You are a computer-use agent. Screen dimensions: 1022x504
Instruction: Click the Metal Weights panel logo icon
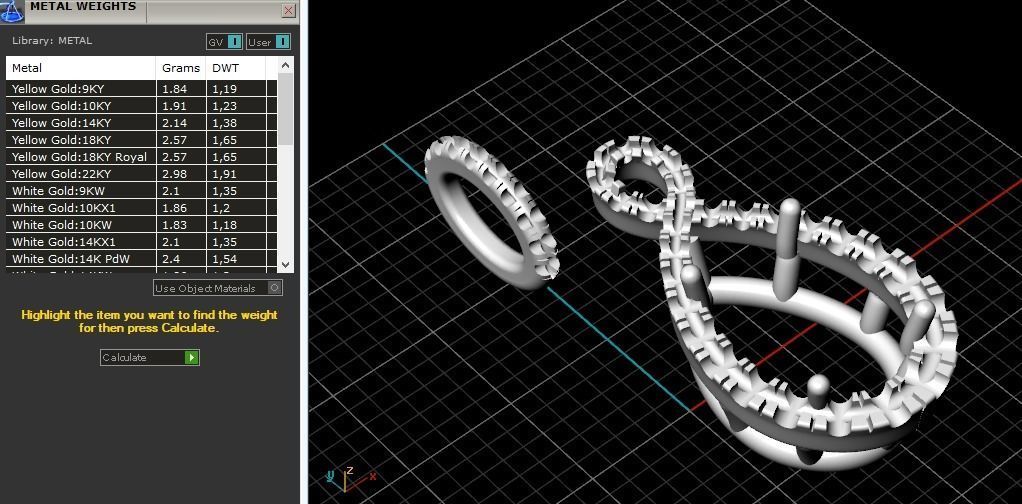[13, 10]
